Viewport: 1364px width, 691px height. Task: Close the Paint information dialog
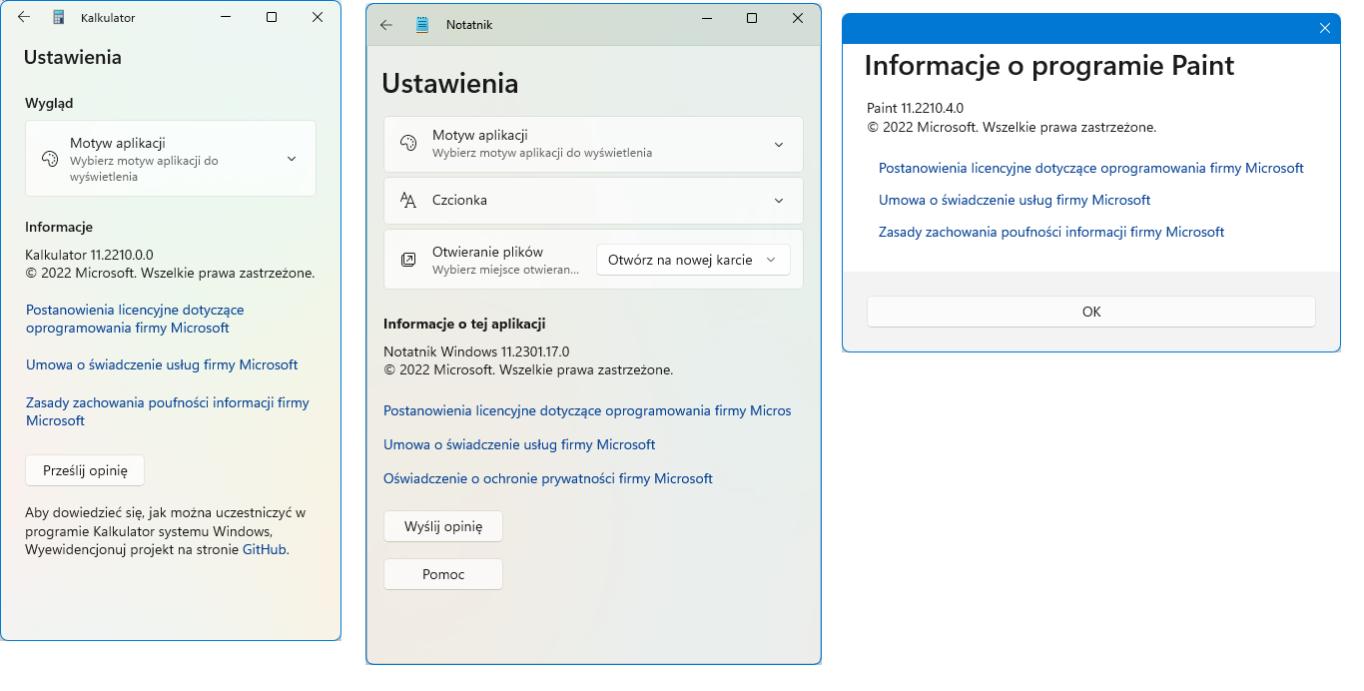click(1326, 28)
